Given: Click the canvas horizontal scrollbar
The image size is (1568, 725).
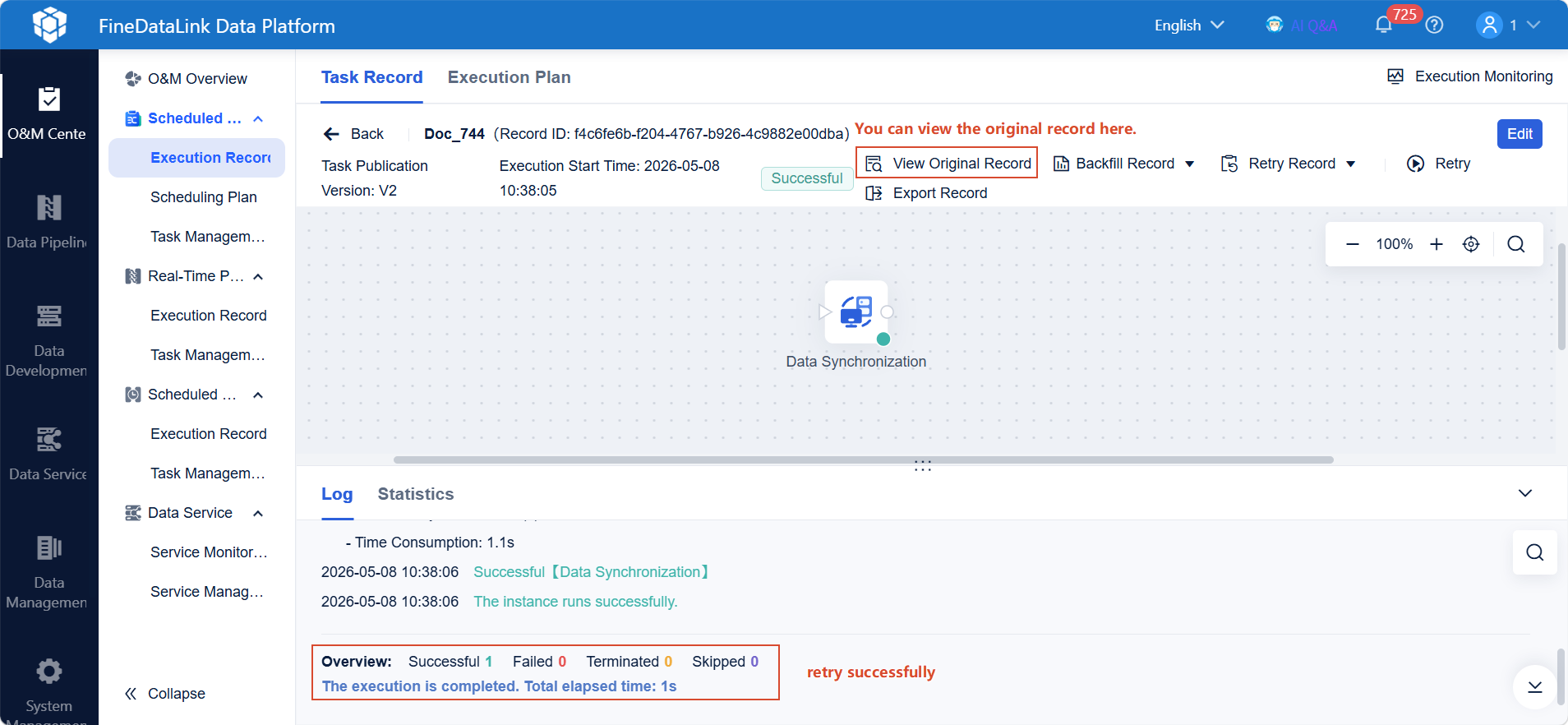Looking at the screenshot, I should pyautogui.click(x=863, y=460).
